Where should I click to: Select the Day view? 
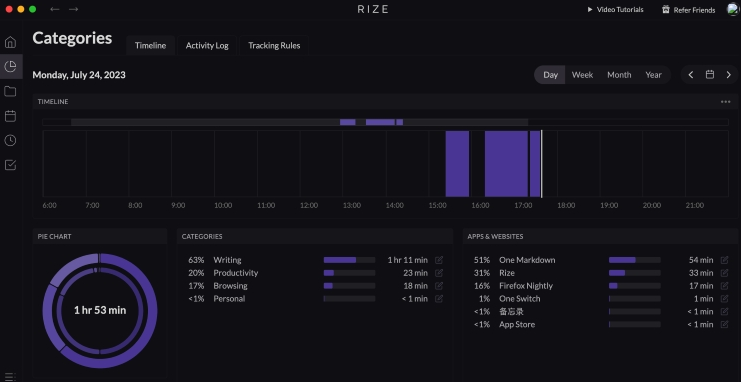tap(550, 75)
